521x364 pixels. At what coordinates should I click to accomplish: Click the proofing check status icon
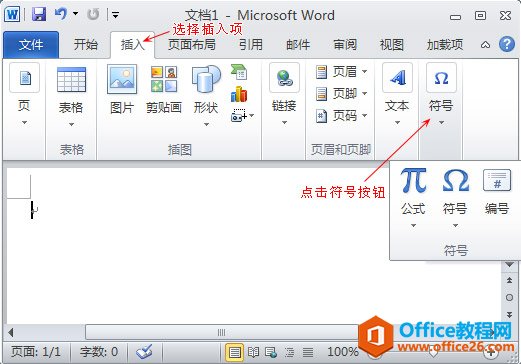click(144, 352)
